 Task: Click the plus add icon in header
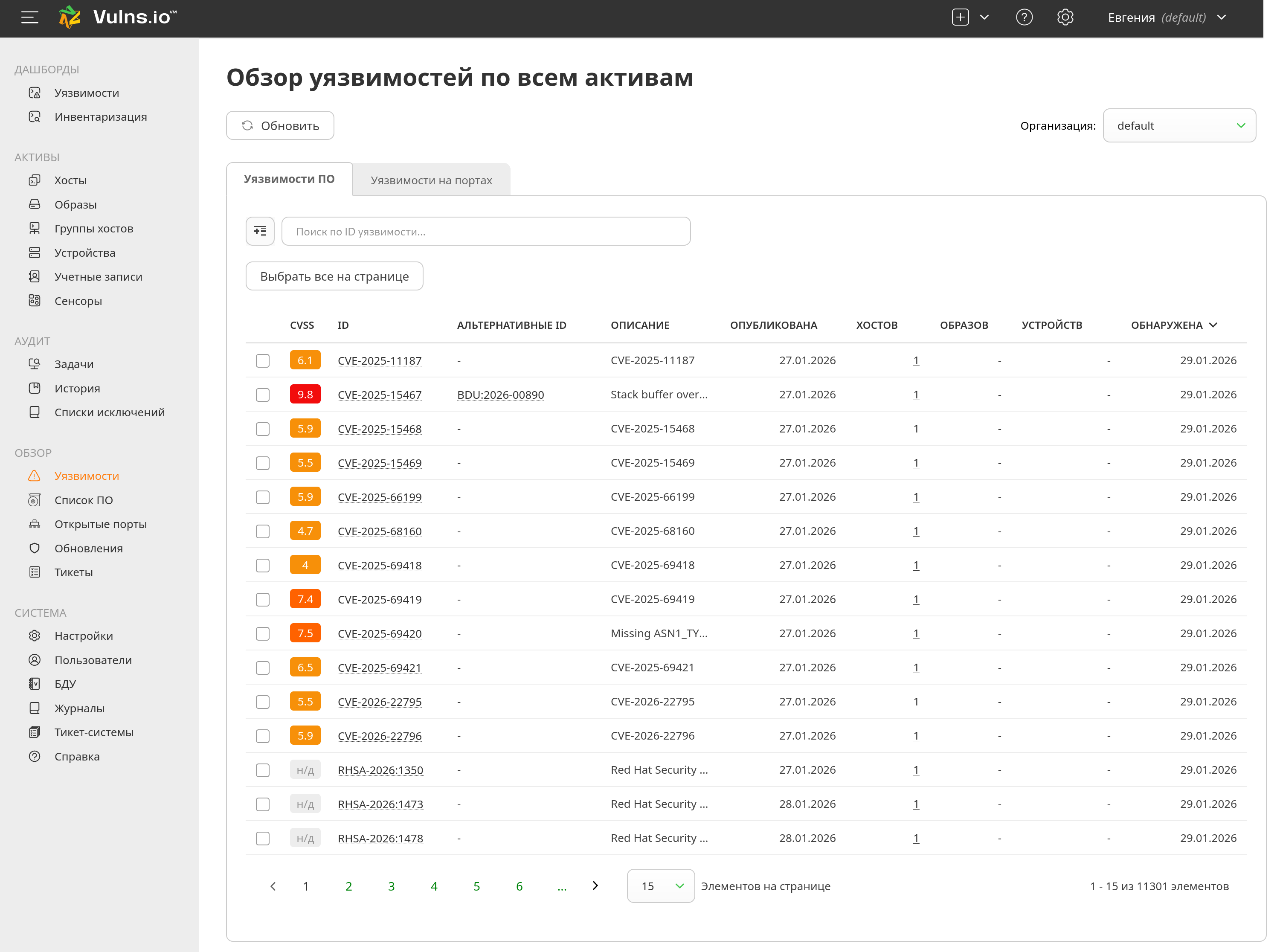pyautogui.click(x=960, y=17)
